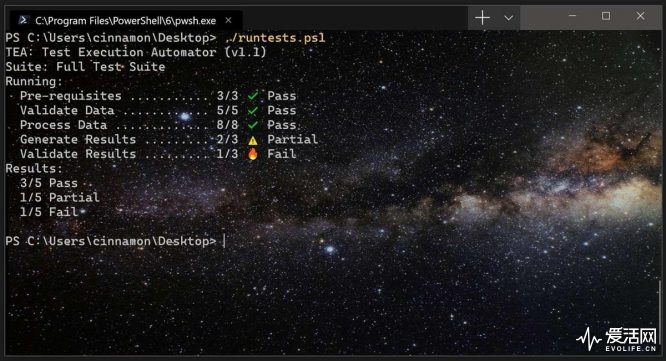This screenshot has width=666, height=361.
Task: Select the pwsh.exe tab
Action: click(x=126, y=20)
